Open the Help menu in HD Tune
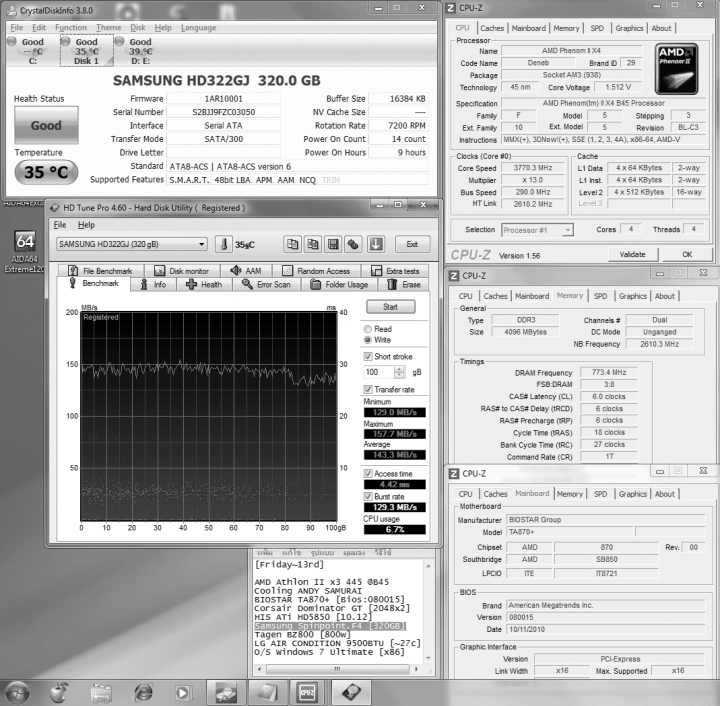 tap(86, 225)
